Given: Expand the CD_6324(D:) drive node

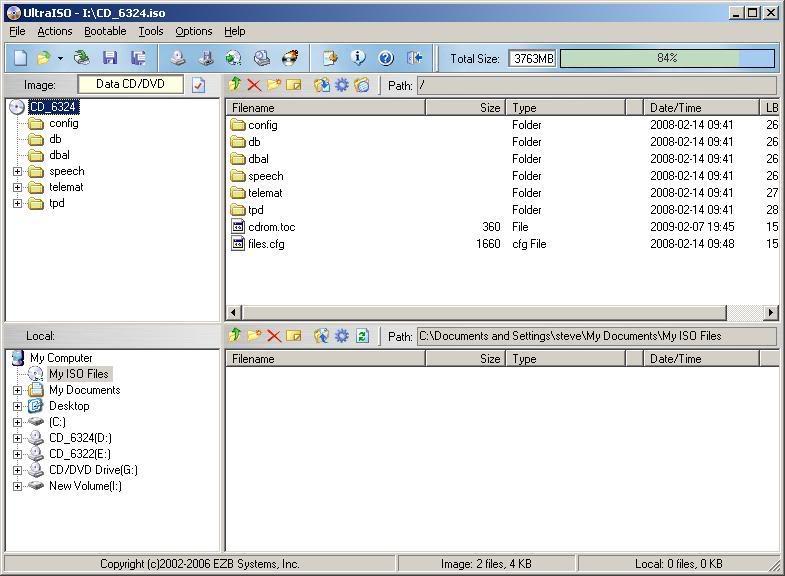Looking at the screenshot, I should [18, 438].
